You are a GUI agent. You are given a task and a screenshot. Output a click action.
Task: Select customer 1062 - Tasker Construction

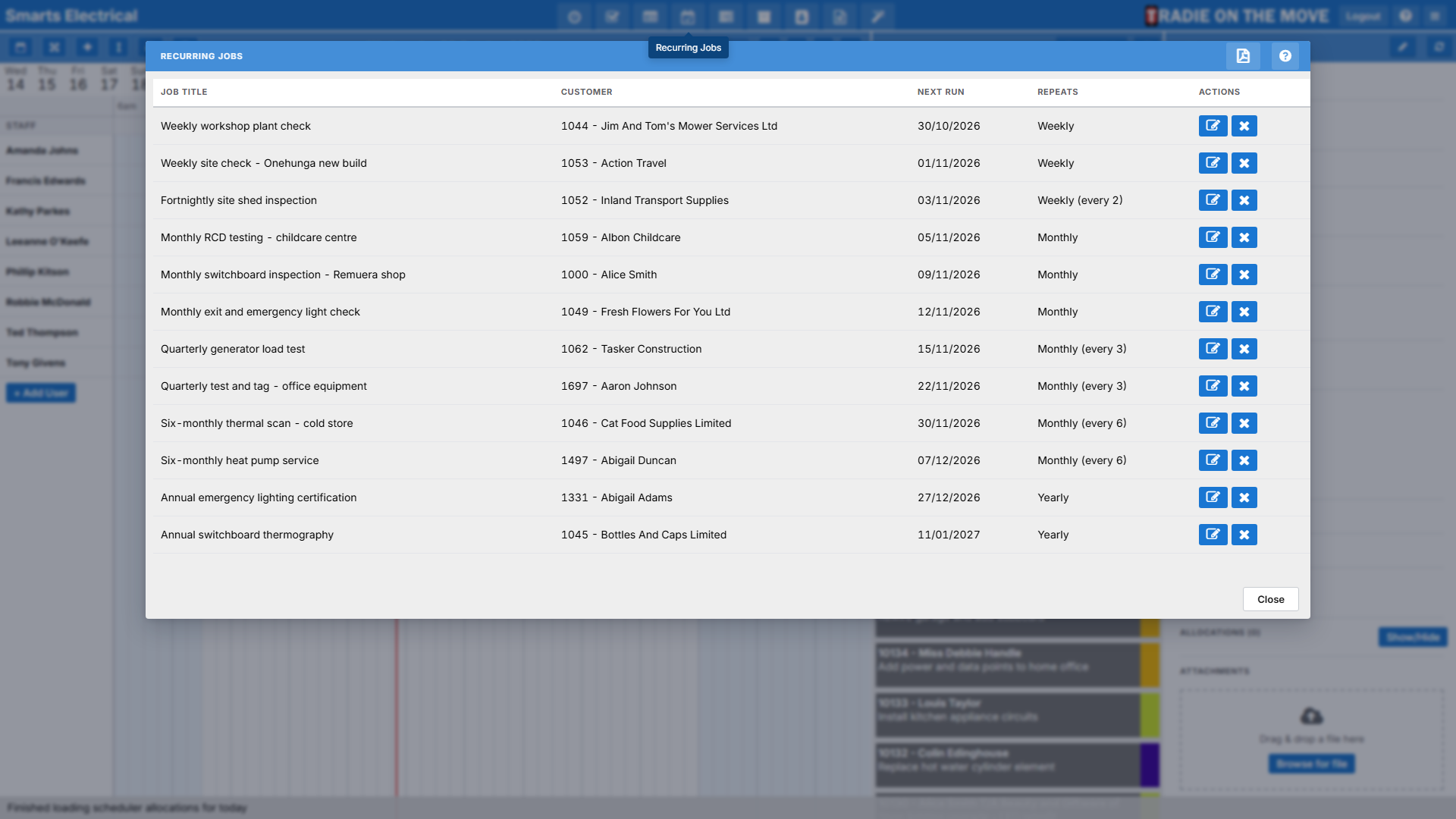[631, 349]
